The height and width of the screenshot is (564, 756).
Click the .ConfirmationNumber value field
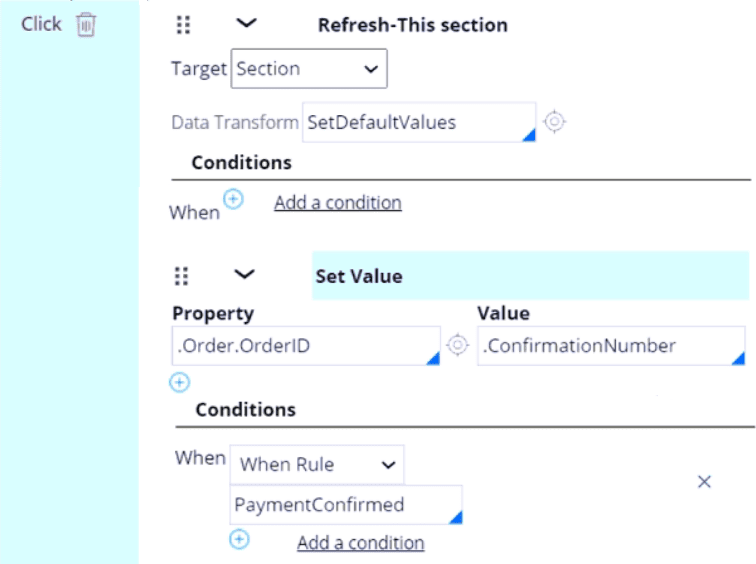(610, 346)
